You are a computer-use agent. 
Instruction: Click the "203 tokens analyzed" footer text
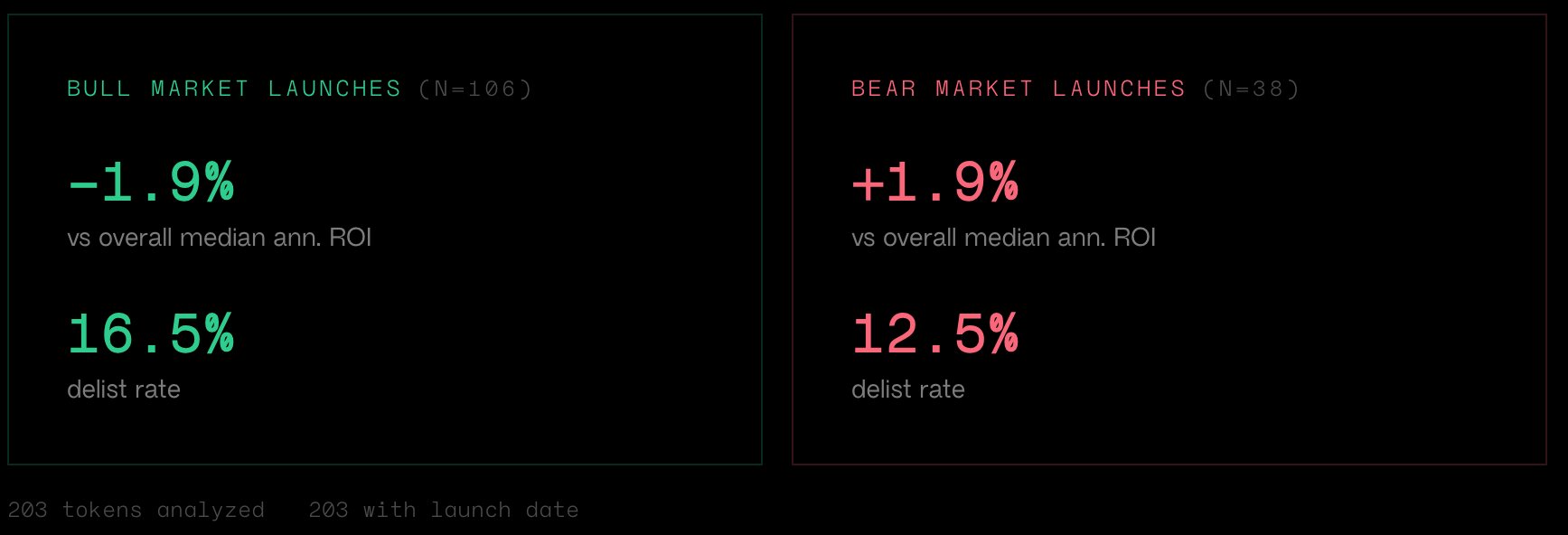pyautogui.click(x=136, y=511)
